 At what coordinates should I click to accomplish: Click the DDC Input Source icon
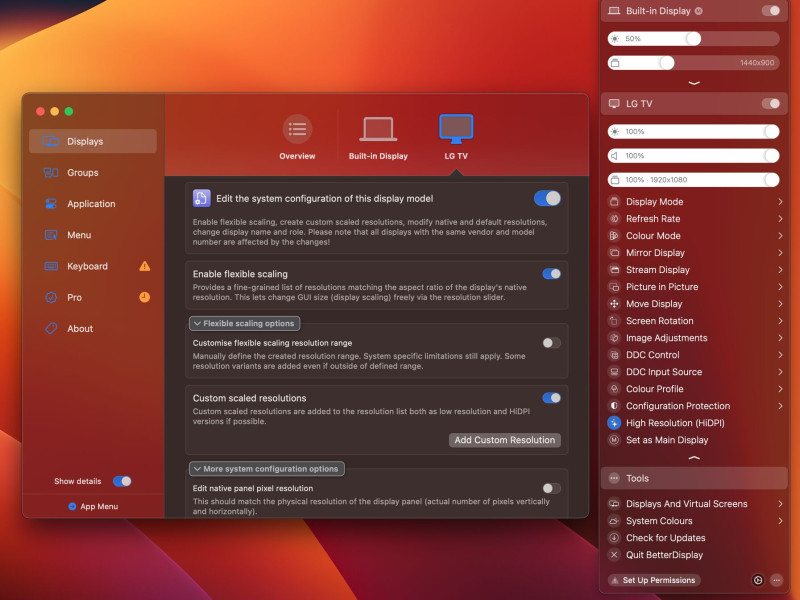click(x=614, y=372)
